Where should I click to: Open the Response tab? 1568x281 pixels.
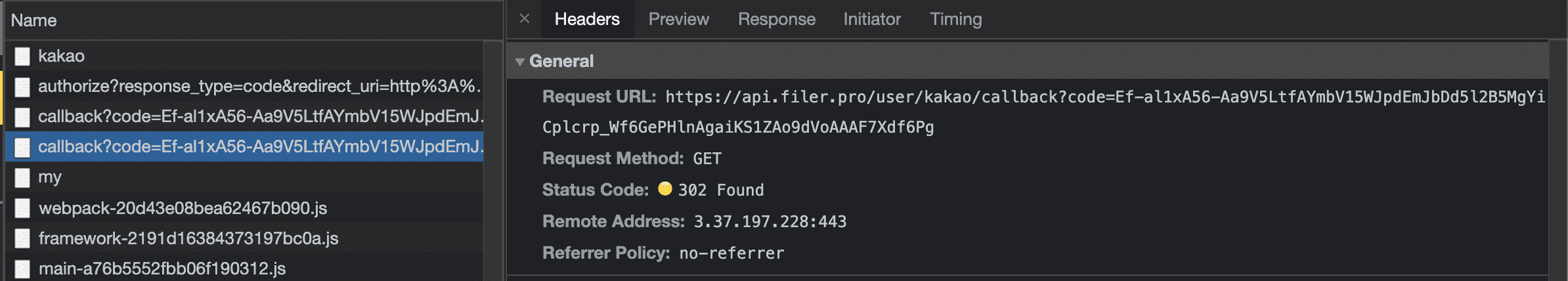[776, 19]
